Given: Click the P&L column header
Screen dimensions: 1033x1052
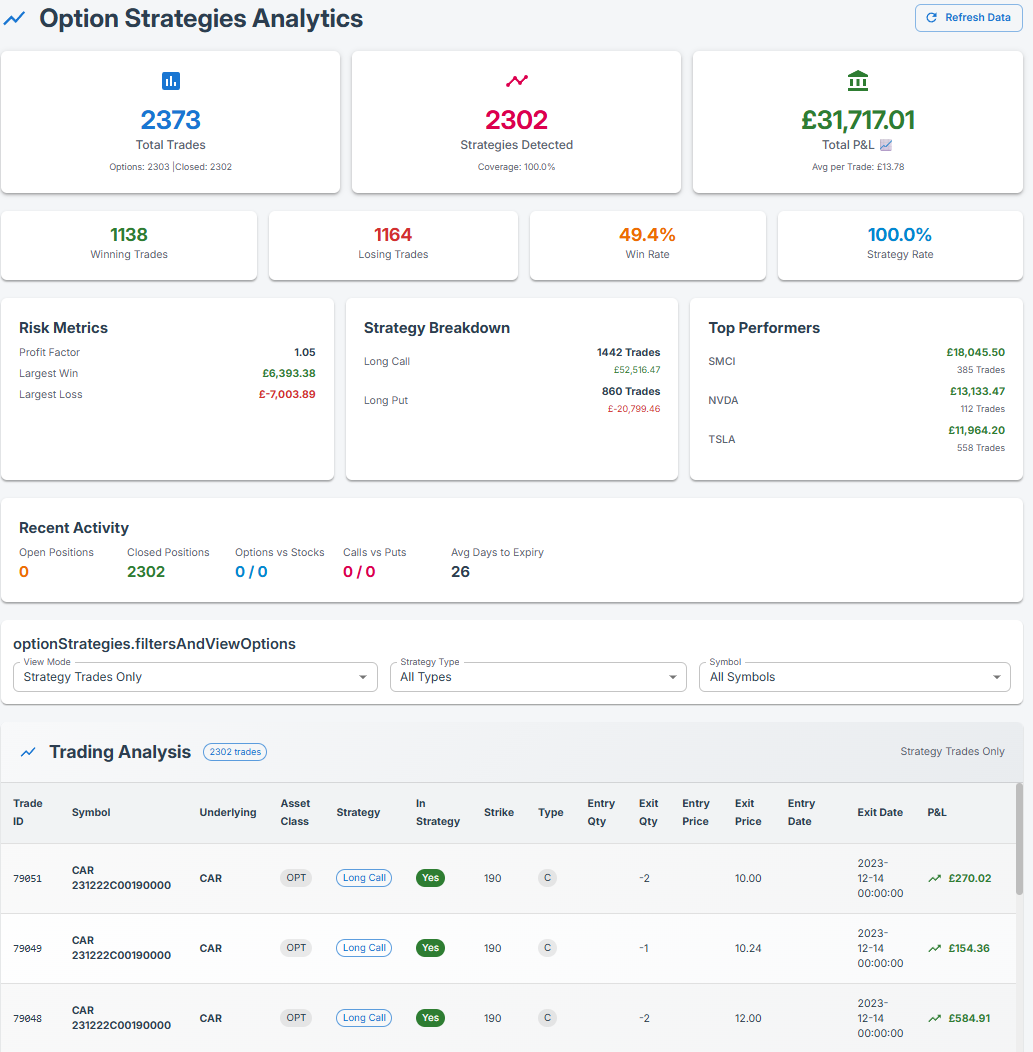Looking at the screenshot, I should pos(937,812).
